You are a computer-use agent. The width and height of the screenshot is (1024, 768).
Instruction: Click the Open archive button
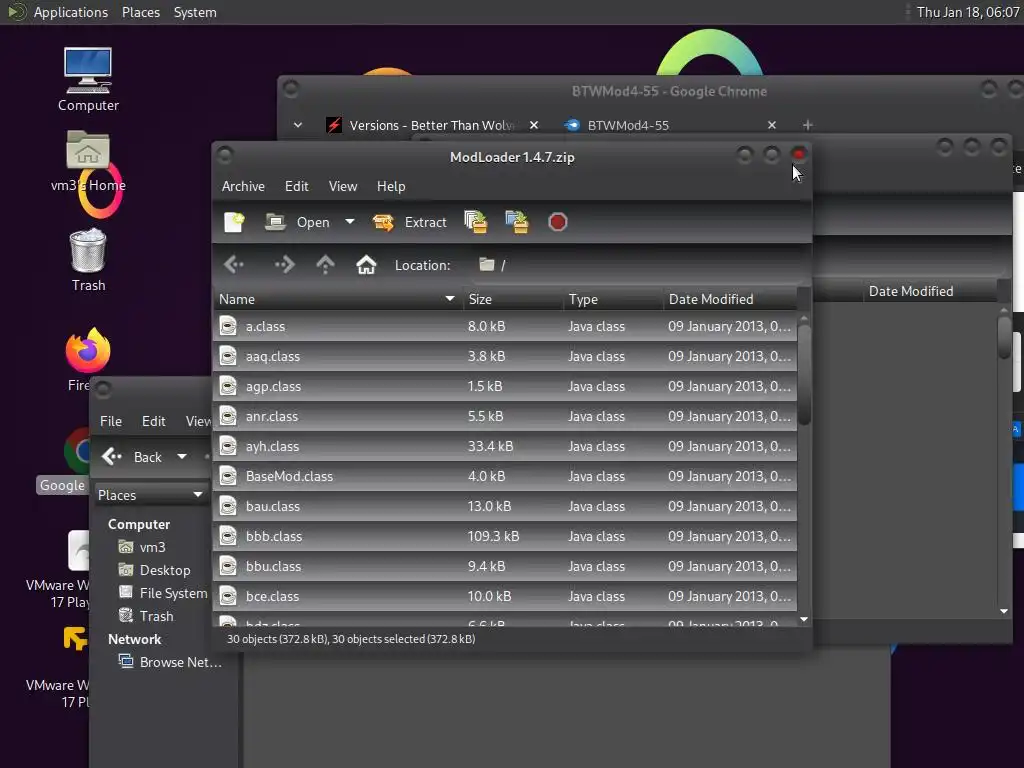298,222
